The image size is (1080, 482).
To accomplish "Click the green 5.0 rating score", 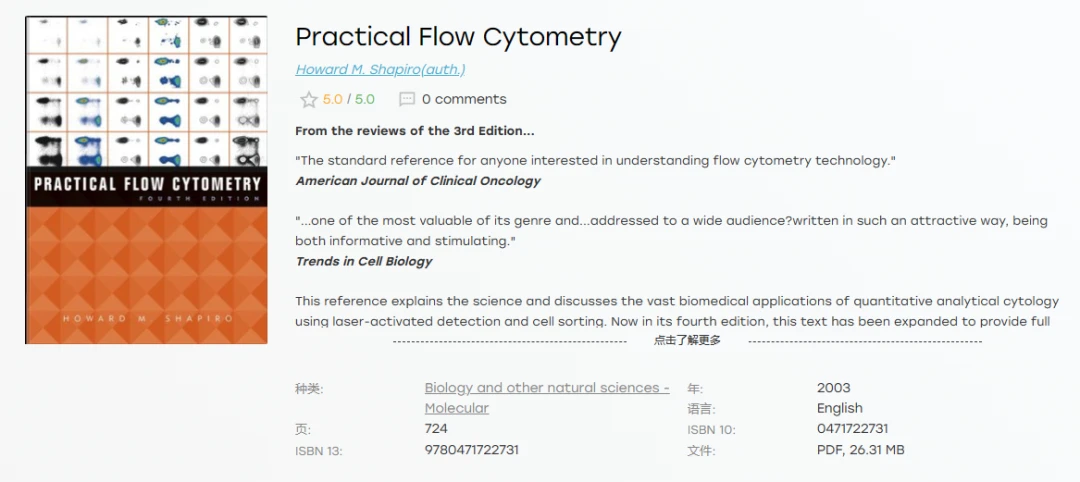I will tap(364, 100).
